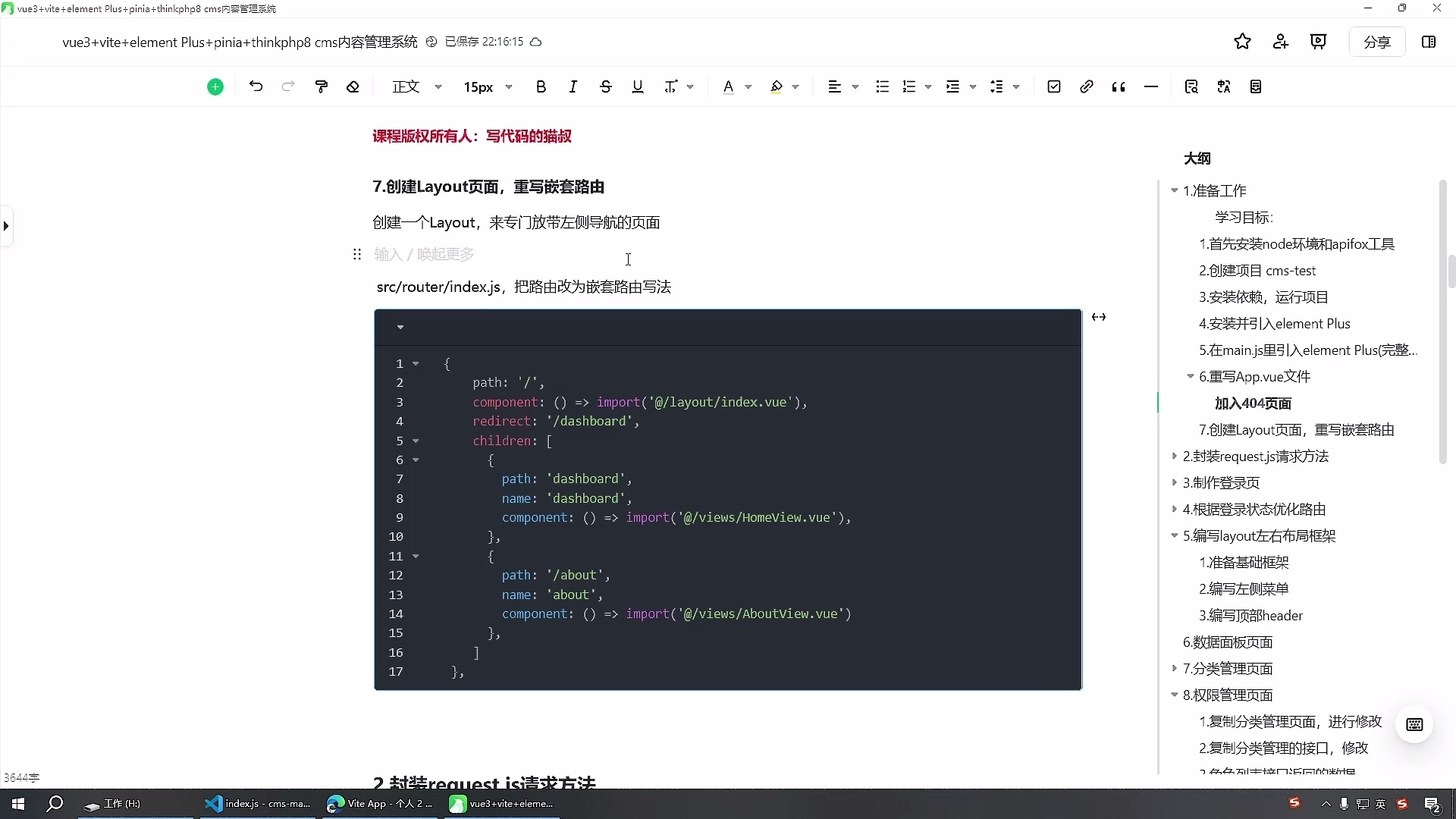
Task: Insert a horizontal divider line
Action: 1151,86
